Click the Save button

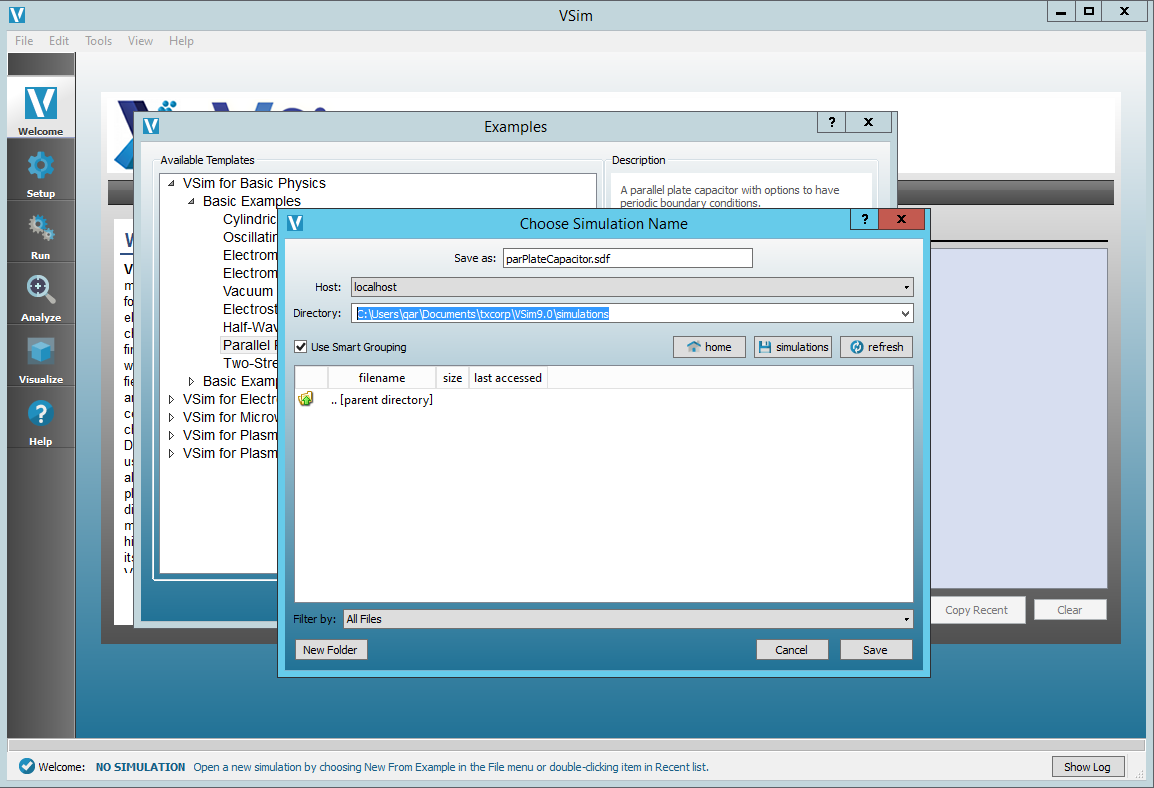click(x=876, y=650)
